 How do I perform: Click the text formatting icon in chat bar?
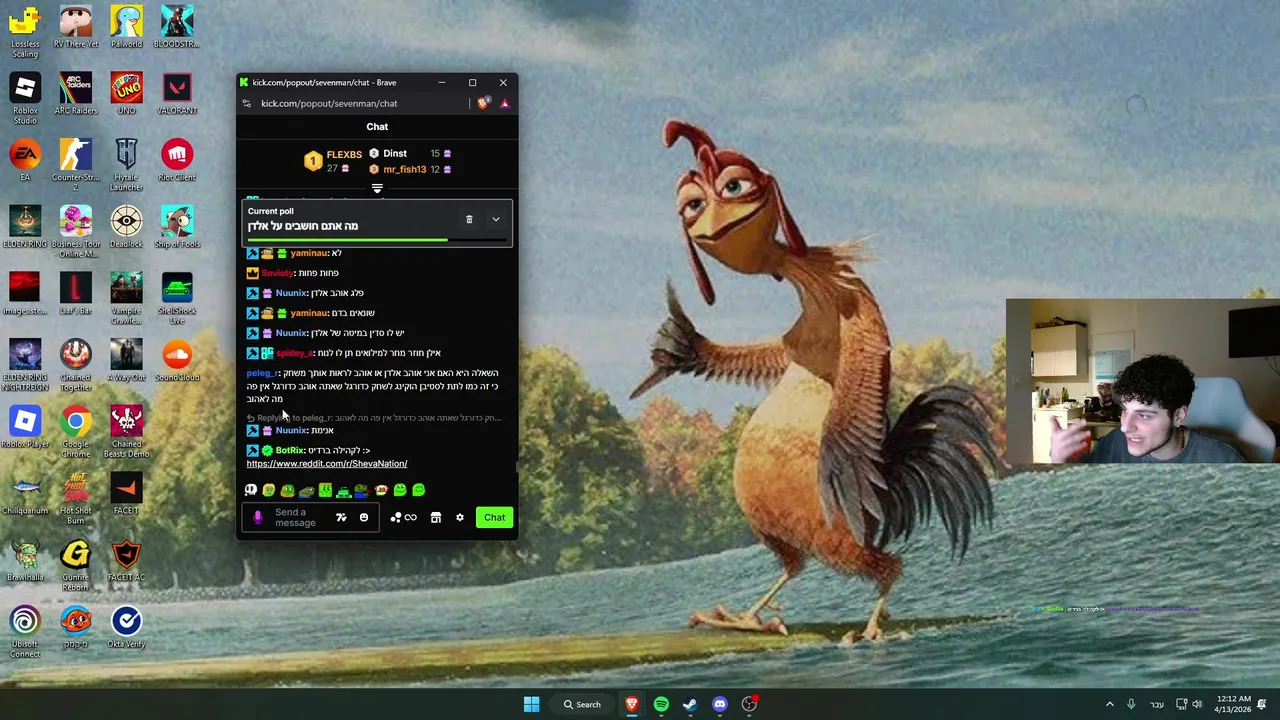(x=341, y=517)
